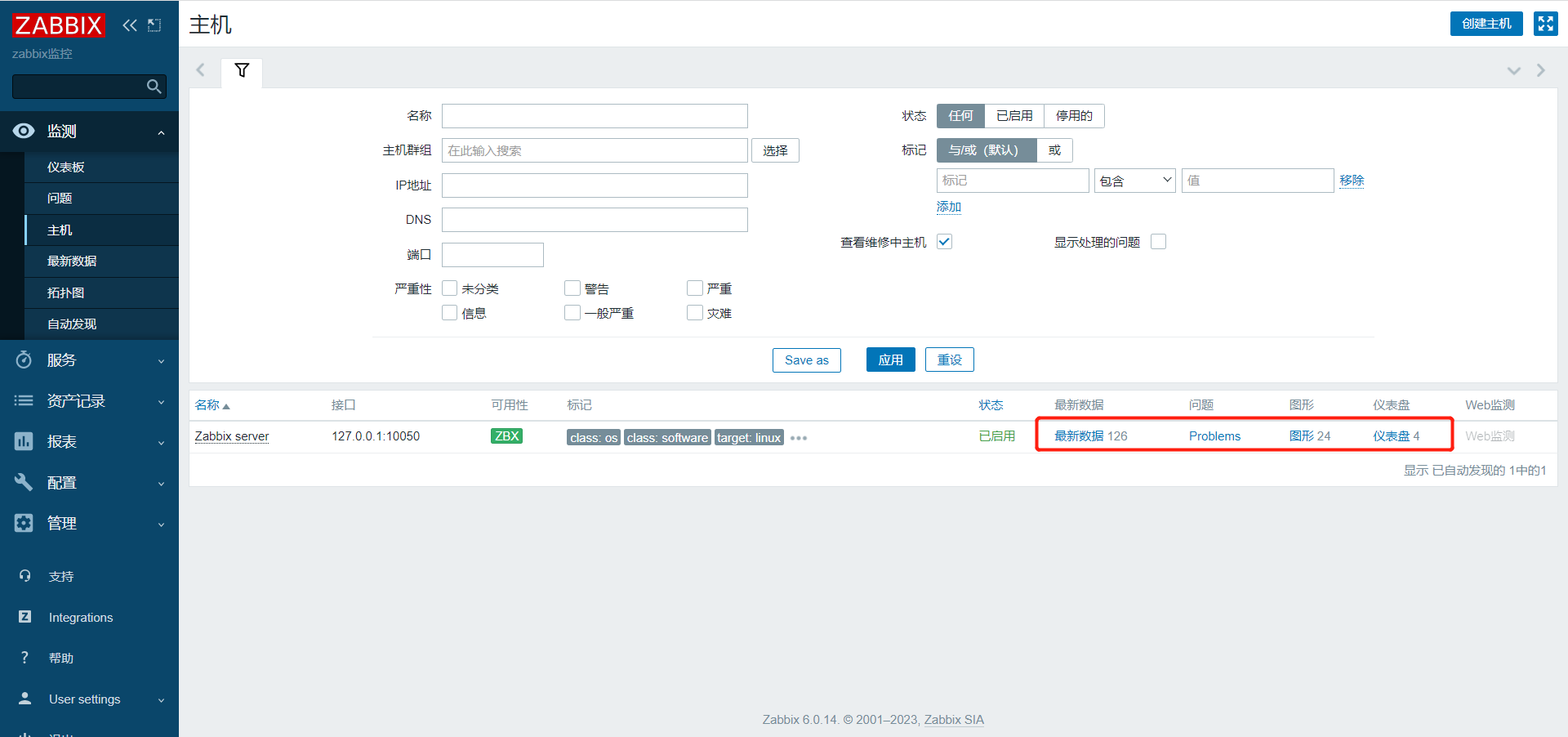Select the 任何 status option
Image resolution: width=1568 pixels, height=737 pixels.
pos(960,116)
